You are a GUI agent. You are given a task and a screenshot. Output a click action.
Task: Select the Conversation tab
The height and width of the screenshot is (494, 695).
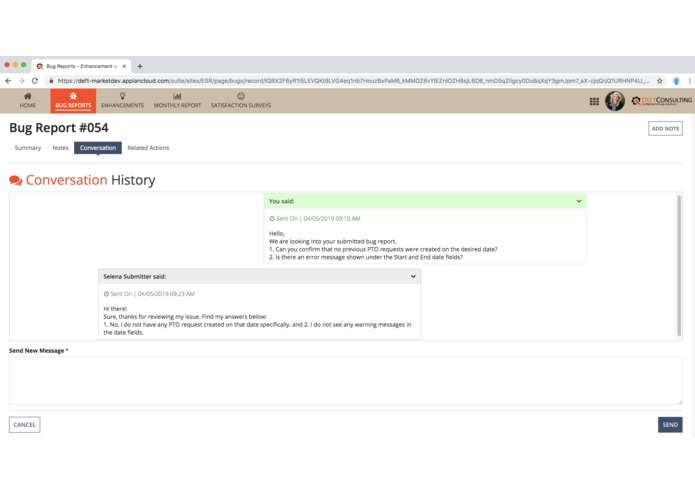[x=98, y=148]
